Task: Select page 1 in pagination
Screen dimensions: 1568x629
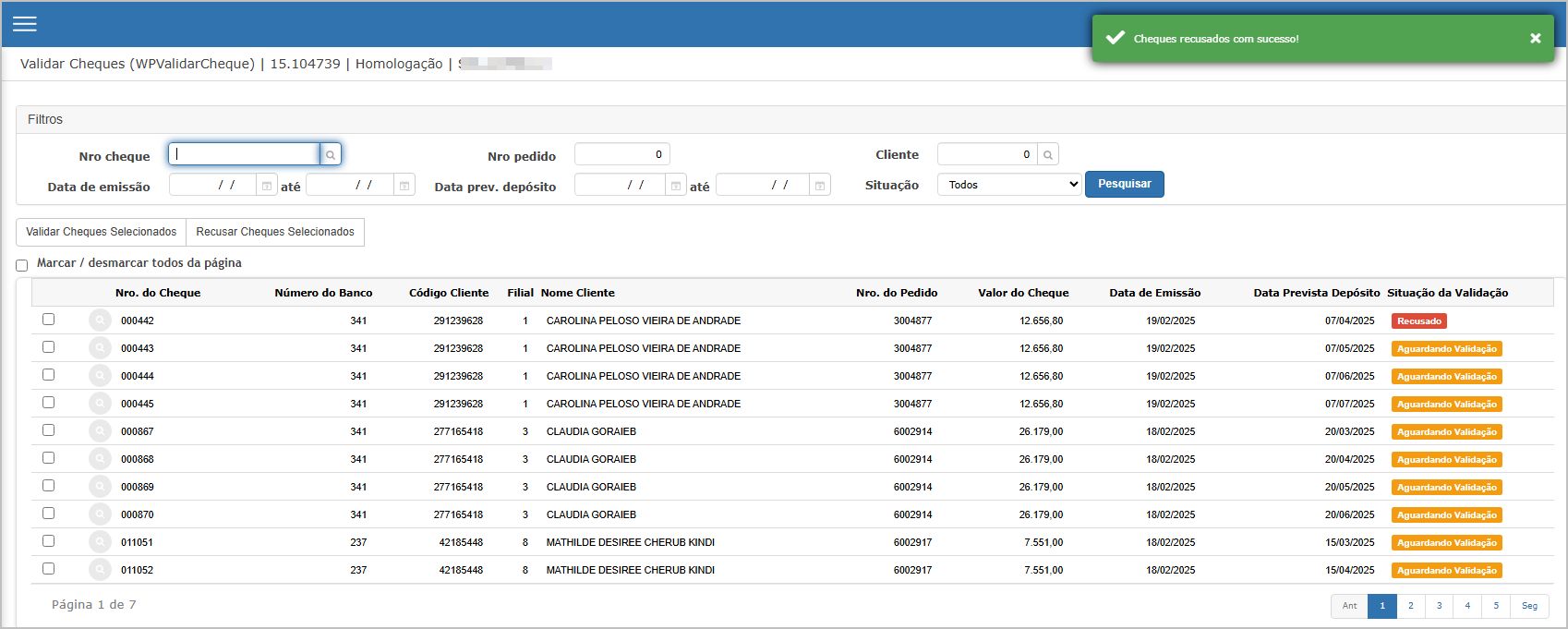Action: pyautogui.click(x=1382, y=606)
